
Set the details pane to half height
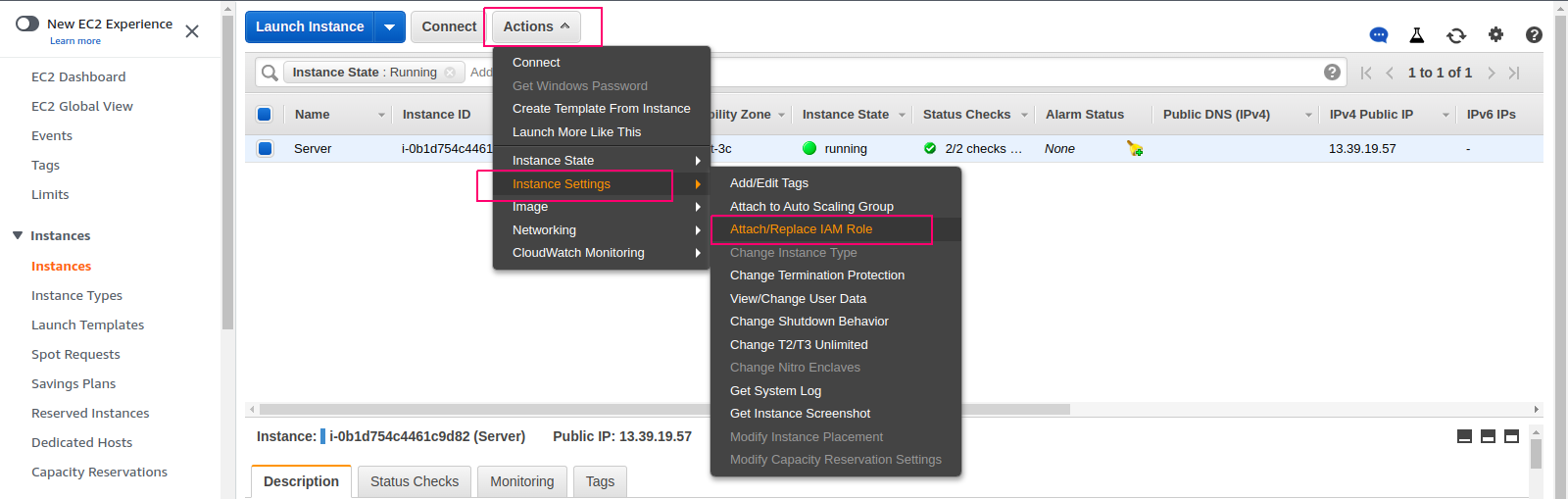coord(1488,436)
